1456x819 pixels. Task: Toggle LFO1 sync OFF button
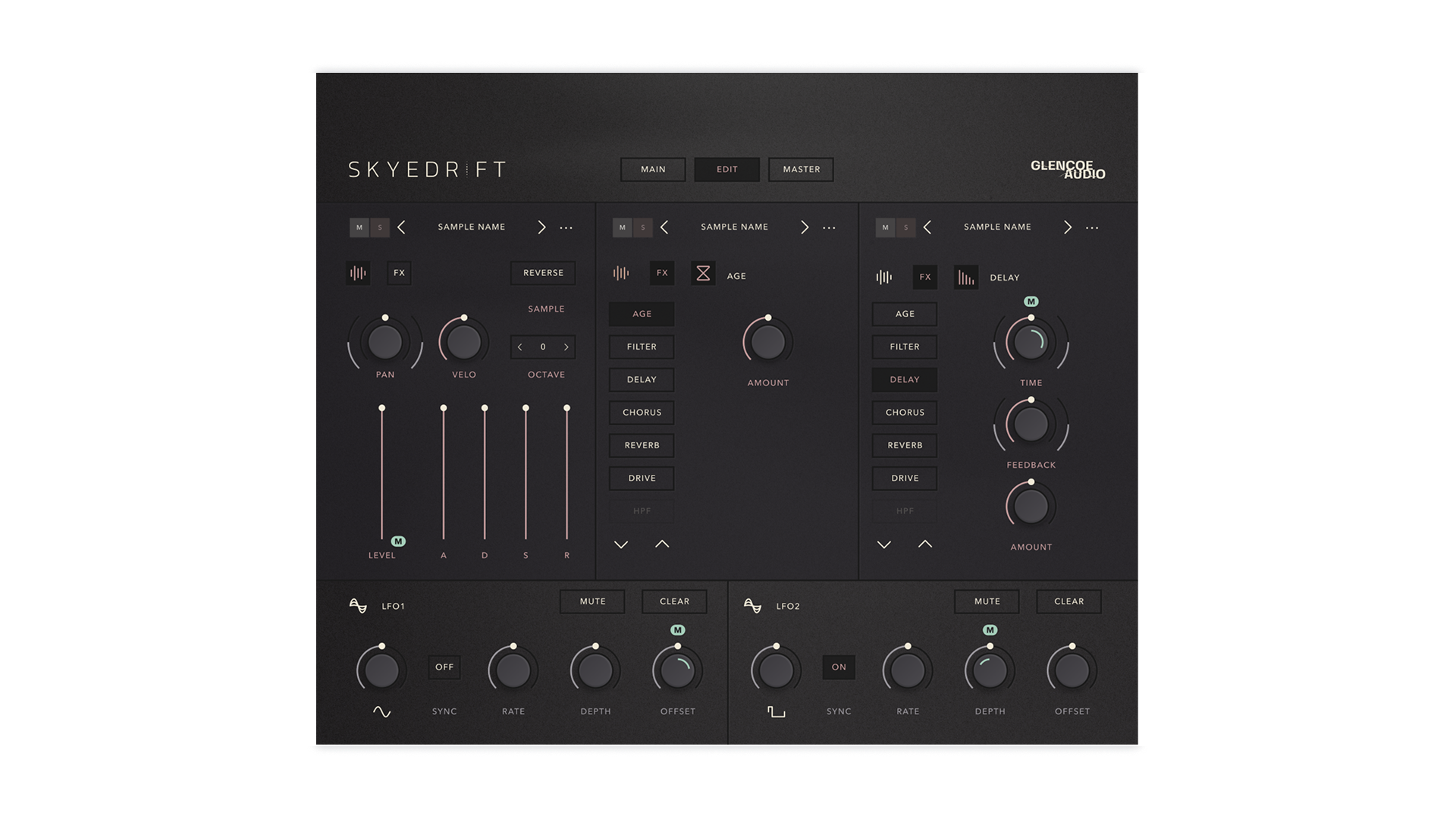pyautogui.click(x=444, y=667)
